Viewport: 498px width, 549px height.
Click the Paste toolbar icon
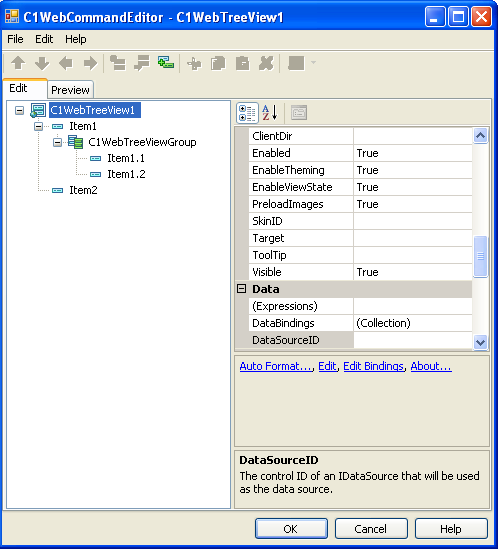pyautogui.click(x=242, y=64)
